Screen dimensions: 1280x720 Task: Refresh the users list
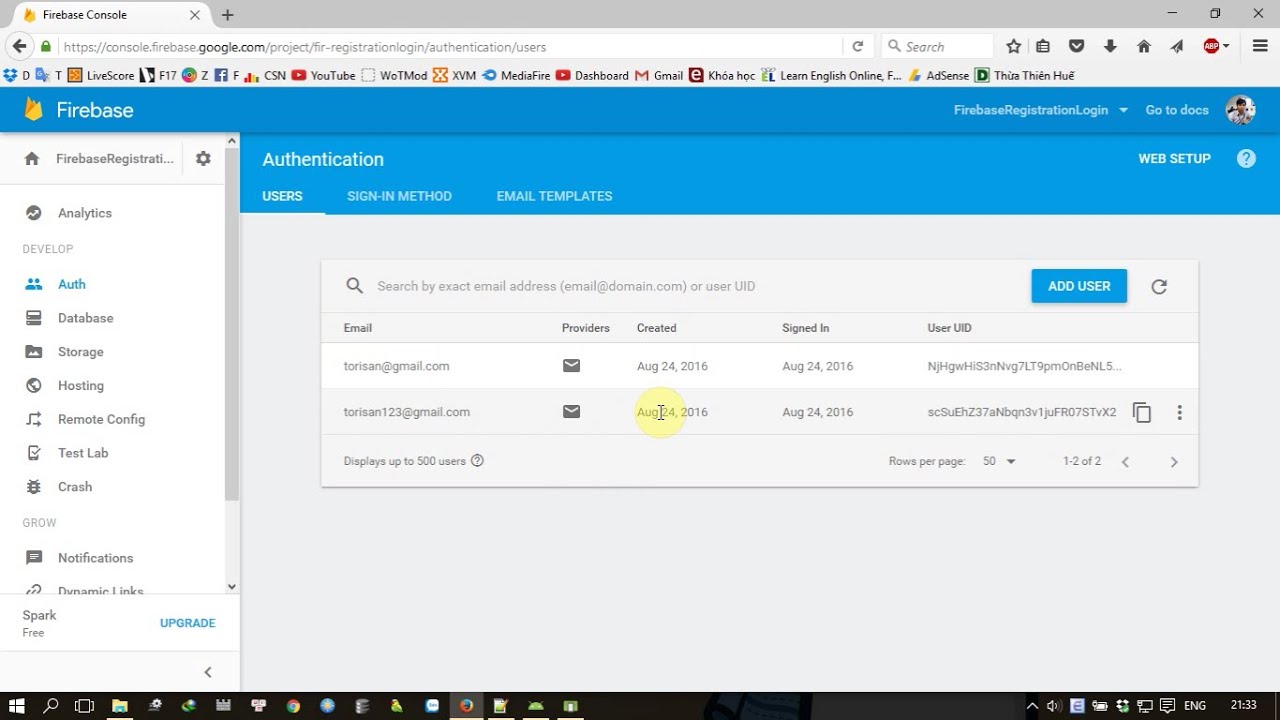pos(1159,286)
